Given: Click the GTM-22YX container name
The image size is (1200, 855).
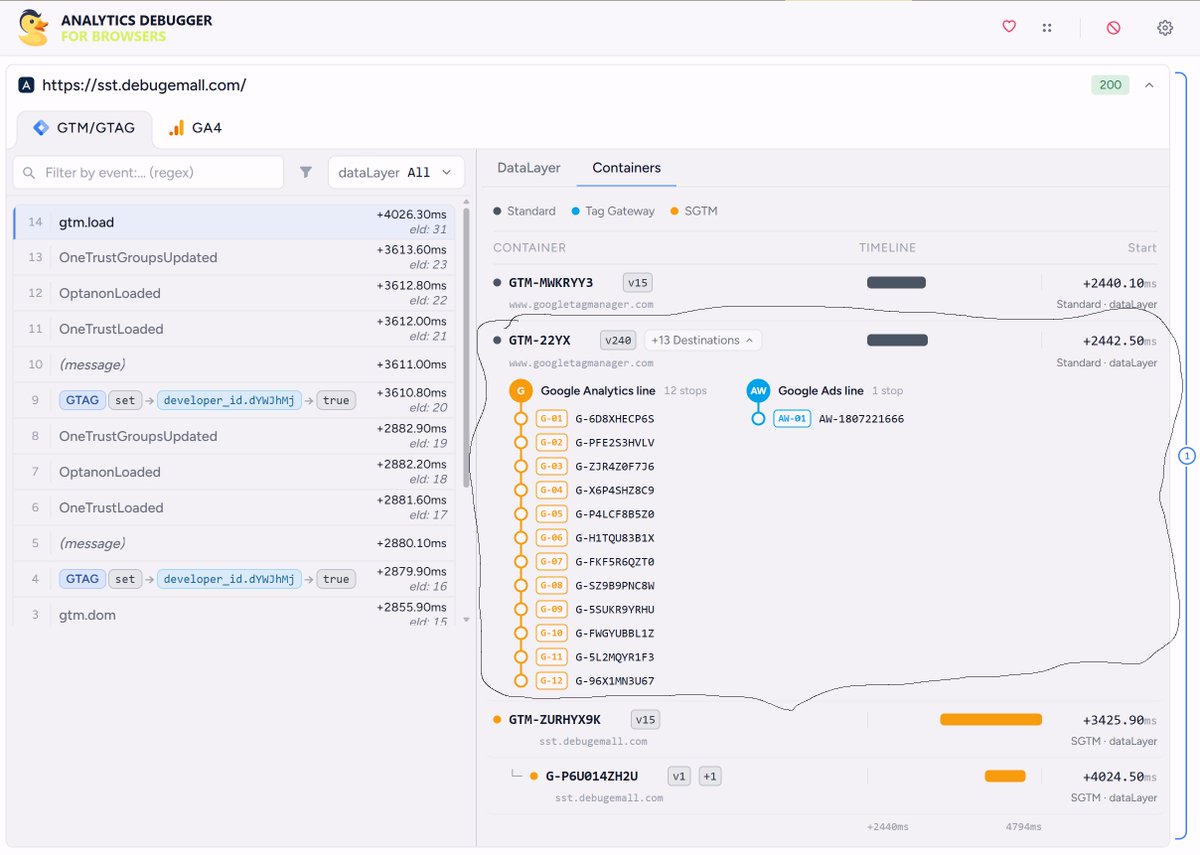Looking at the screenshot, I should (x=540, y=340).
